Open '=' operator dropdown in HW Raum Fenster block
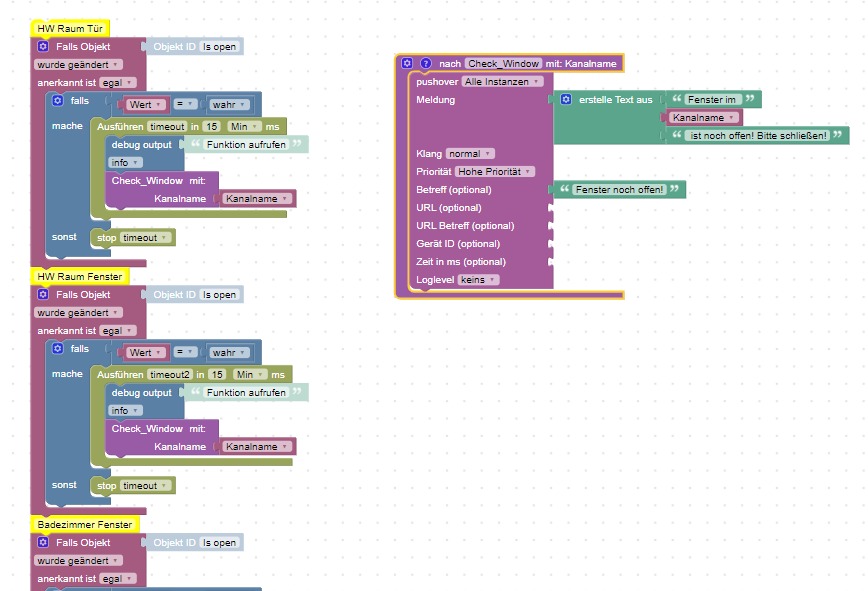 (x=185, y=352)
